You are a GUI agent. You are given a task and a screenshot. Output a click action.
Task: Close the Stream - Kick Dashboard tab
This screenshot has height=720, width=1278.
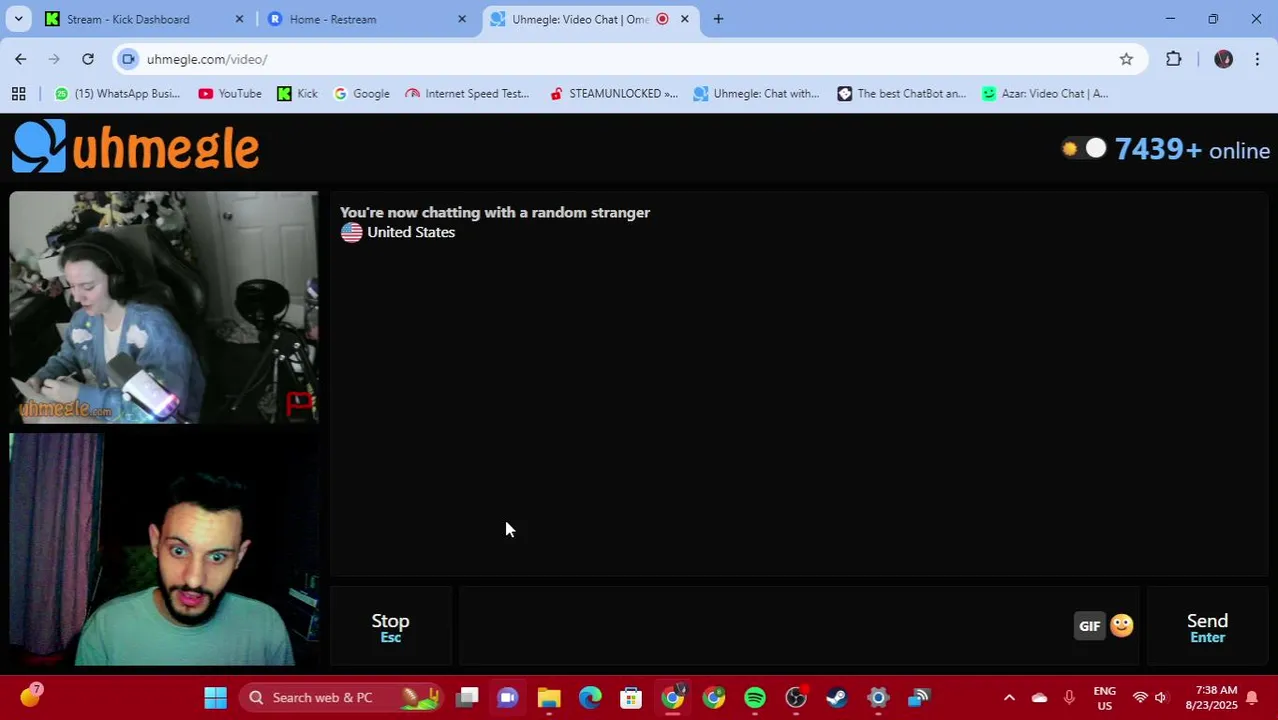[239, 19]
